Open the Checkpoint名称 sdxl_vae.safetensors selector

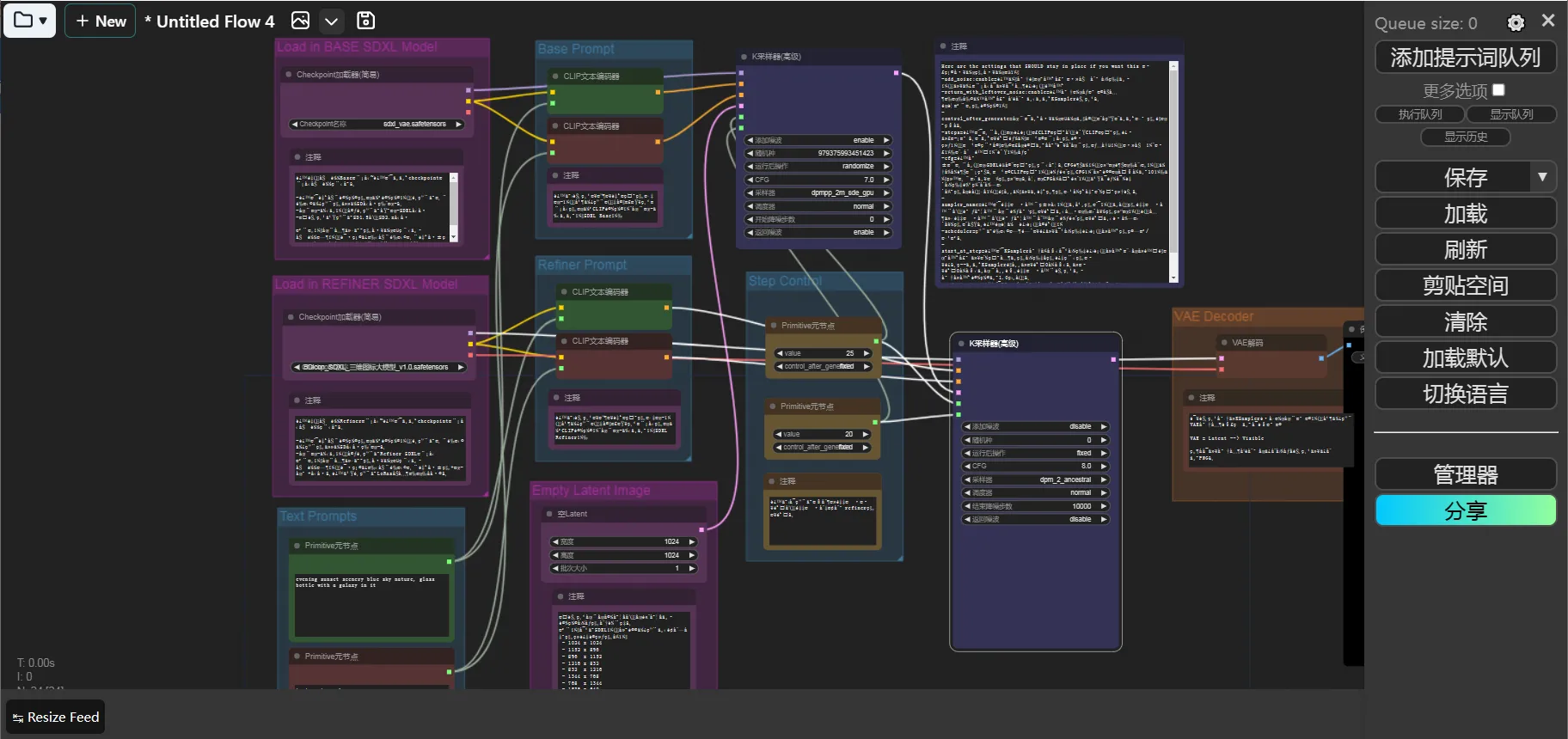coord(377,124)
